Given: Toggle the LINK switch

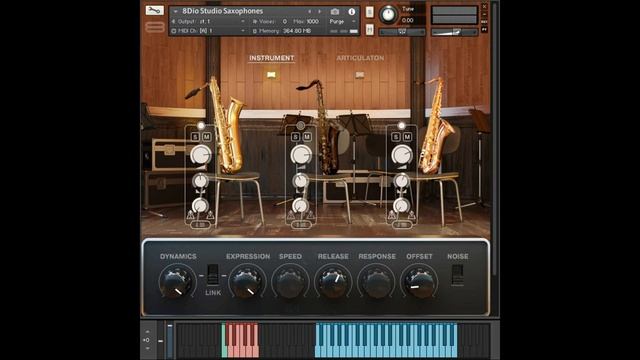Looking at the screenshot, I should tap(212, 274).
